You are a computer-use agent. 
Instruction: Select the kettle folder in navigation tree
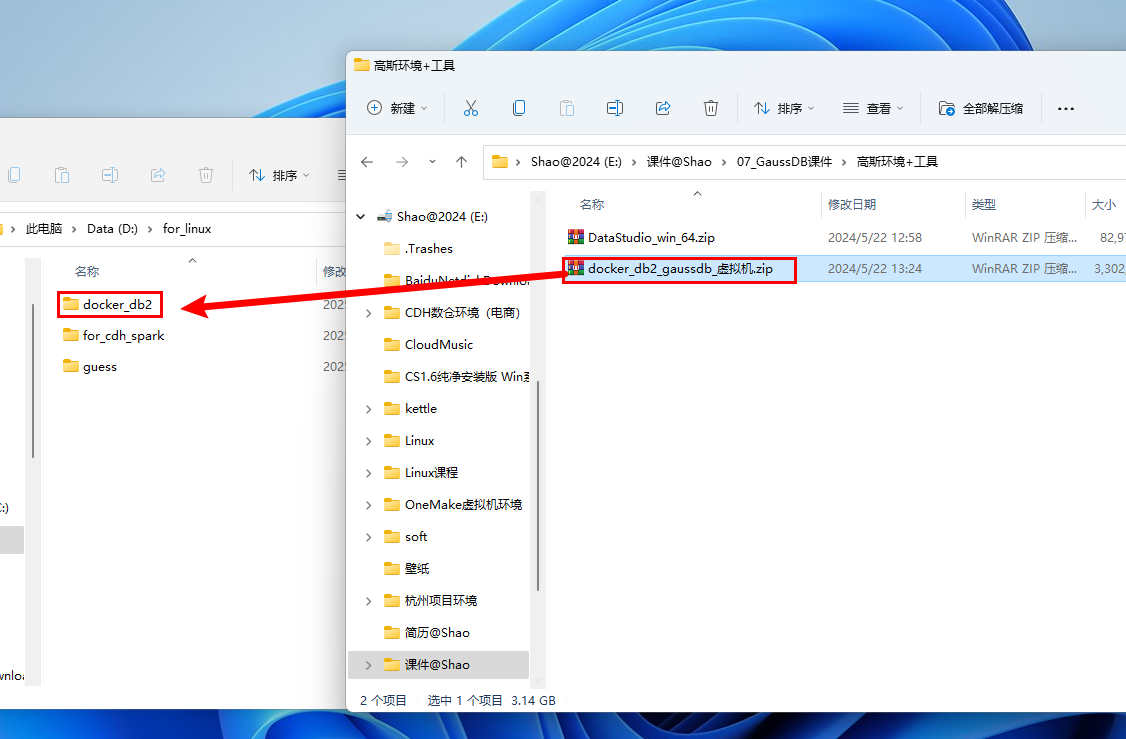[421, 409]
